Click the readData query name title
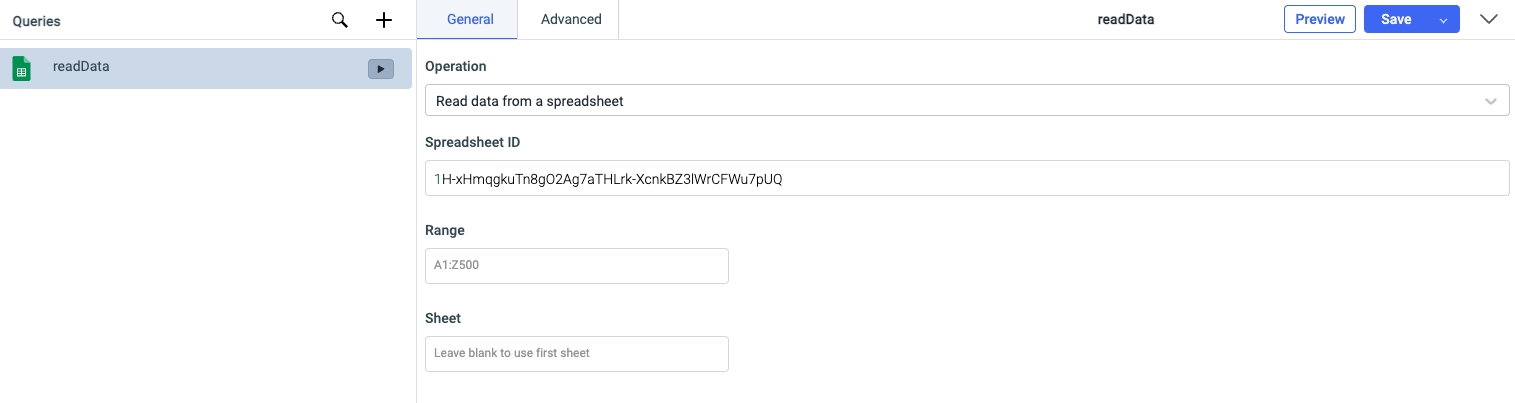 (1125, 19)
